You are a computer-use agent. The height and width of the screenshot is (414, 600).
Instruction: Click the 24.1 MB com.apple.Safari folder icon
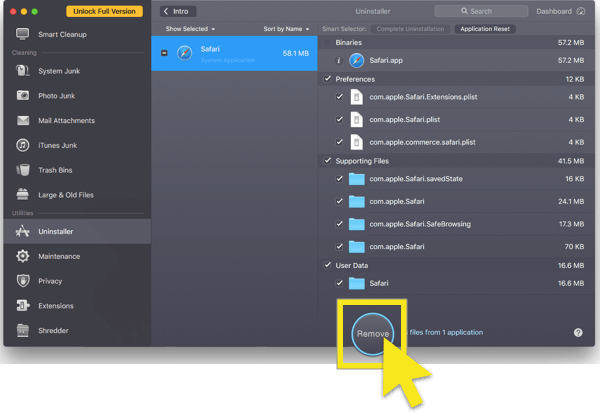coord(356,201)
